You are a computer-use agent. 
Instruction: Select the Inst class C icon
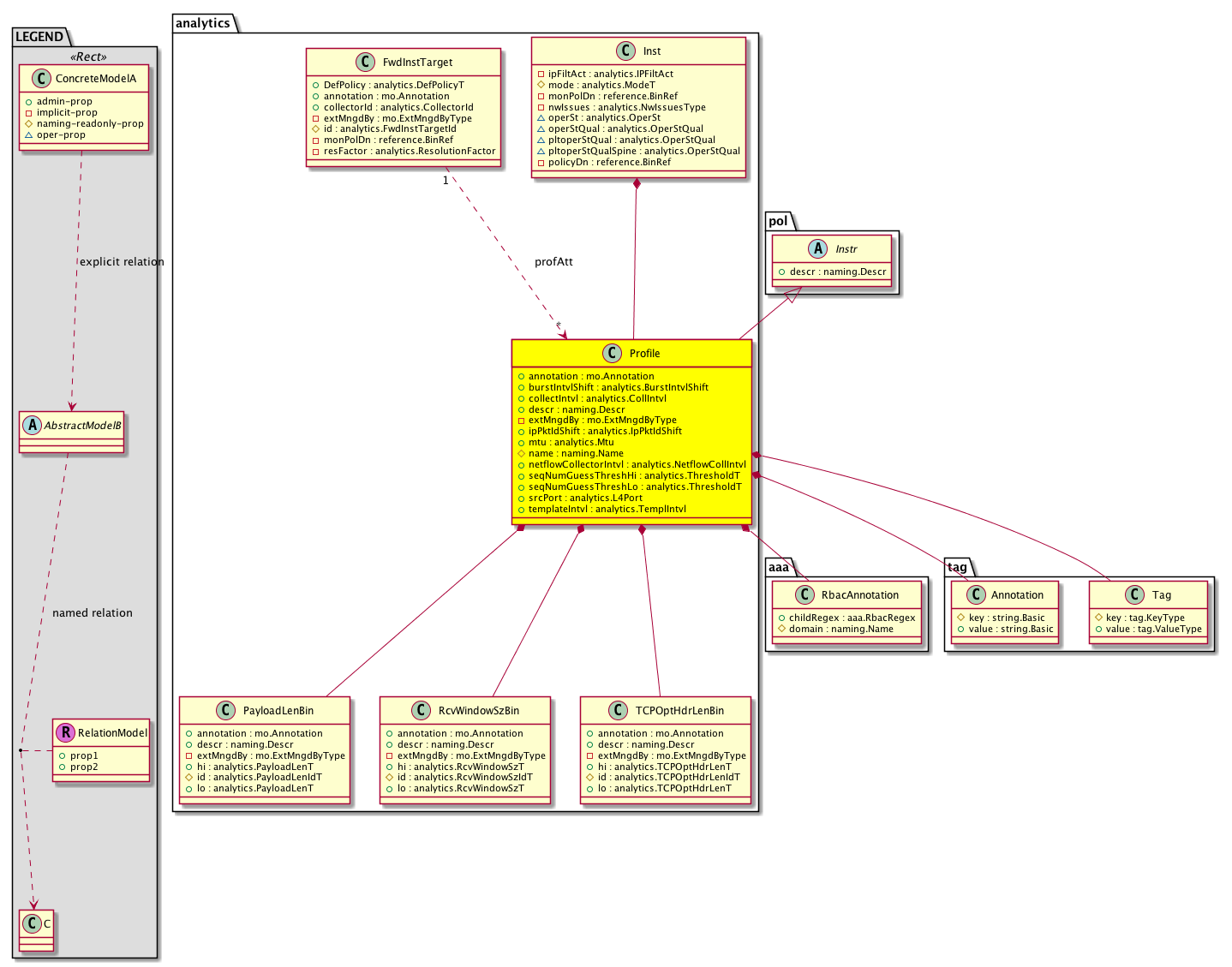pos(625,51)
